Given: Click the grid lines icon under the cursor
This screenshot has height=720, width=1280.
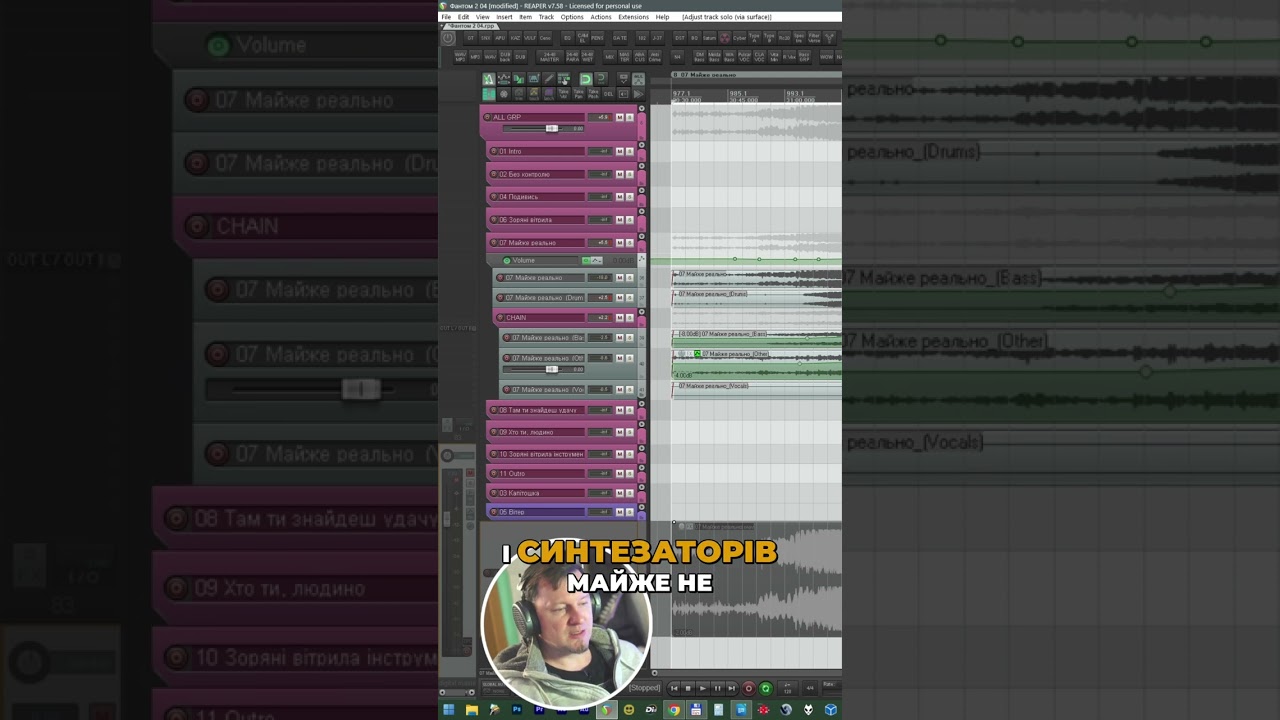Looking at the screenshot, I should (563, 79).
